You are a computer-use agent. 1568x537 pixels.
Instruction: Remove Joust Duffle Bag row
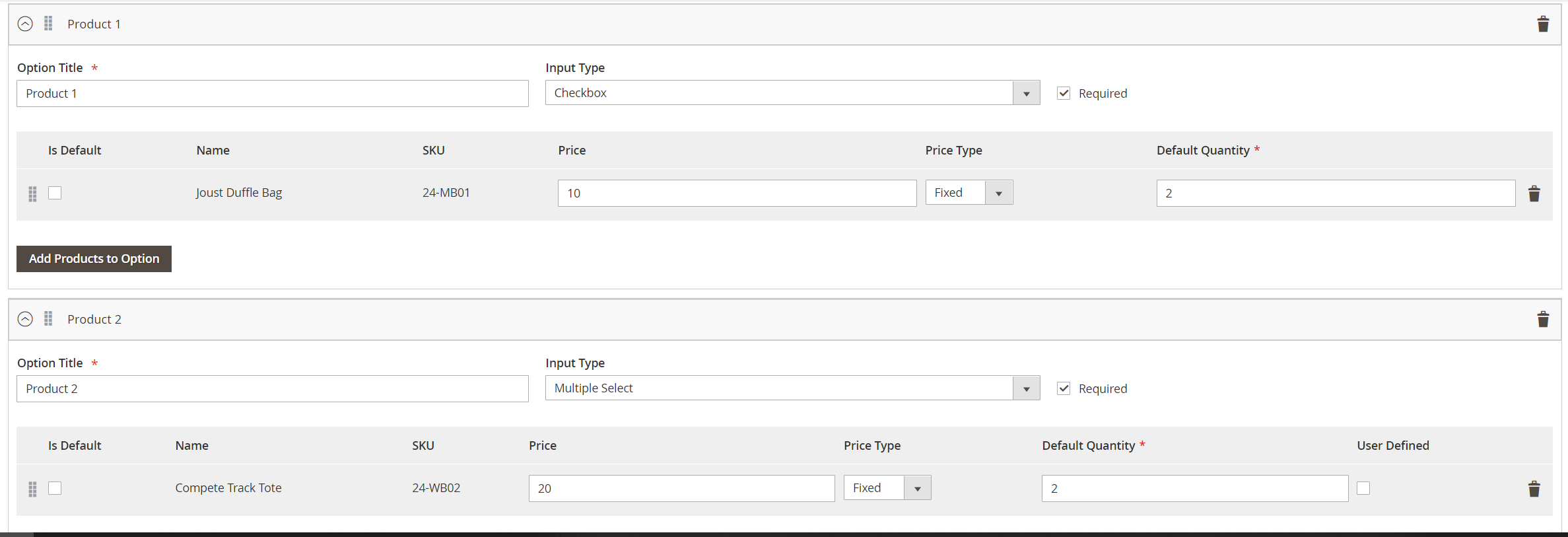click(1534, 194)
